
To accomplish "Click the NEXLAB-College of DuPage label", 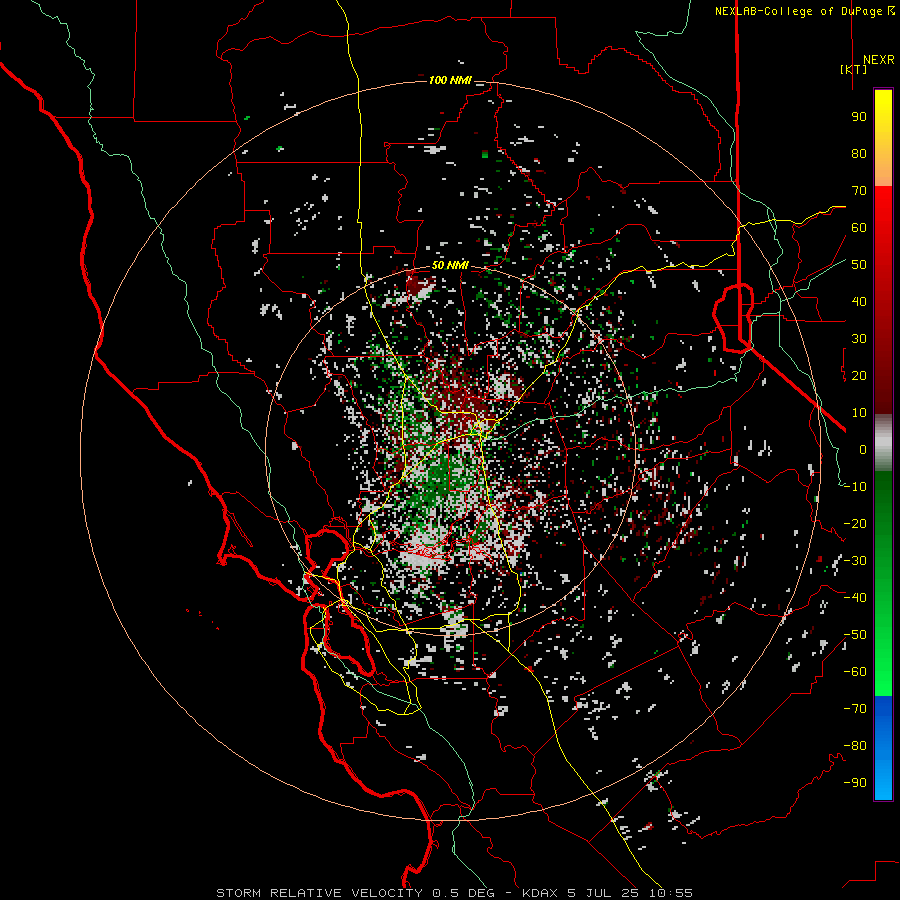I will pos(804,11).
